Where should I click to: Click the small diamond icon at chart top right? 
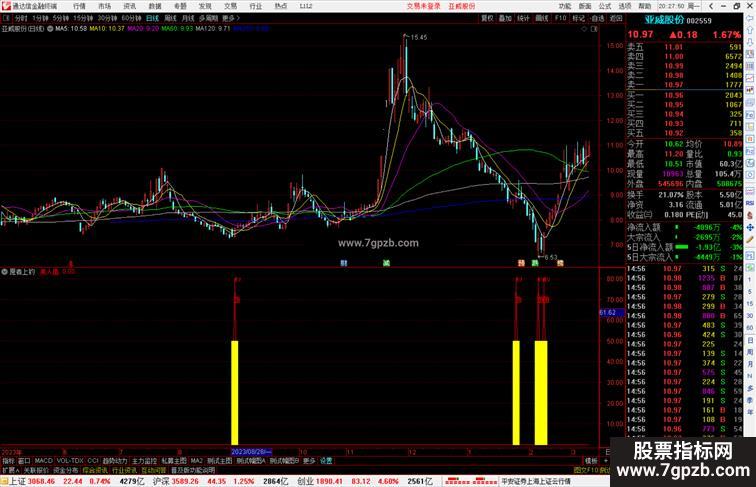click(584, 29)
